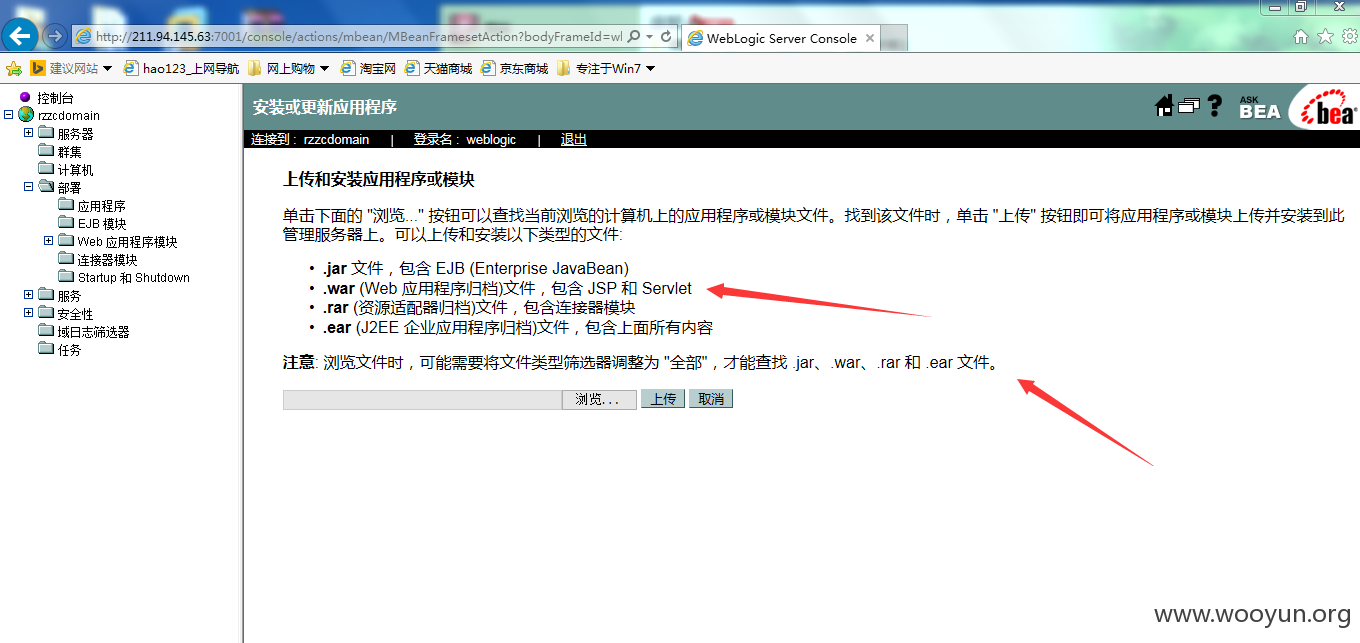Expand the Web 应用程序模块 node
This screenshot has width=1360, height=643.
tap(48, 241)
